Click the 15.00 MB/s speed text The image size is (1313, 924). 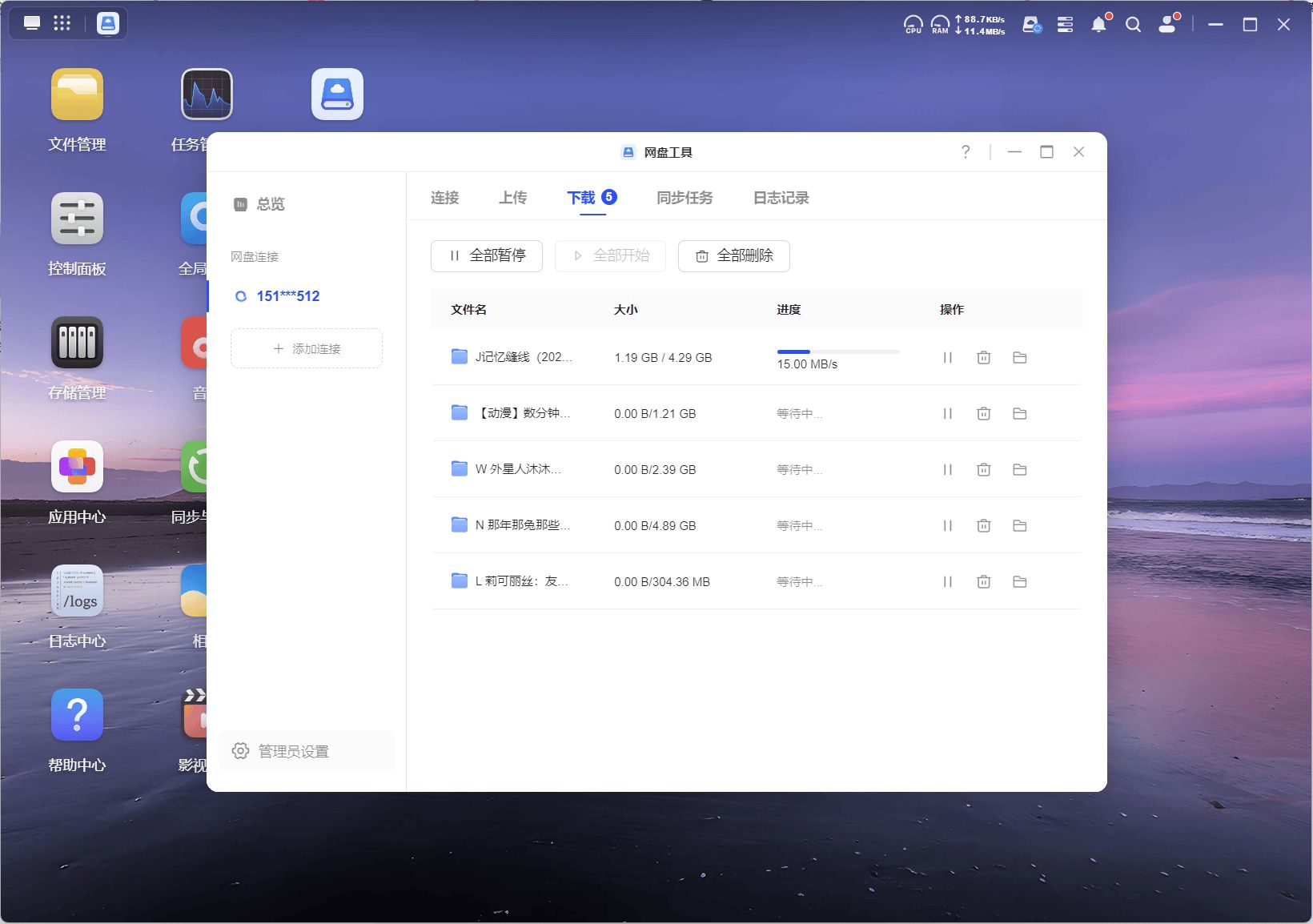click(x=807, y=364)
